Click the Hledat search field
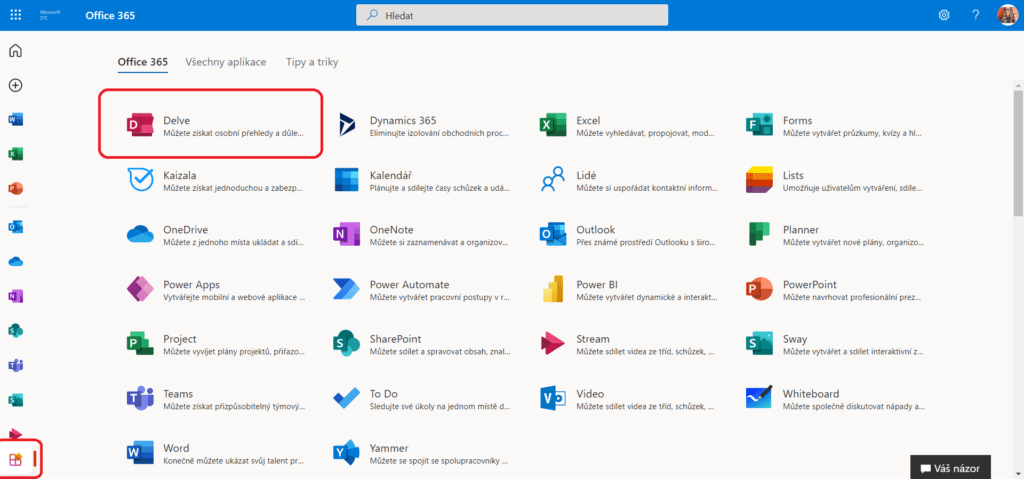The height and width of the screenshot is (479, 1024). 512,15
